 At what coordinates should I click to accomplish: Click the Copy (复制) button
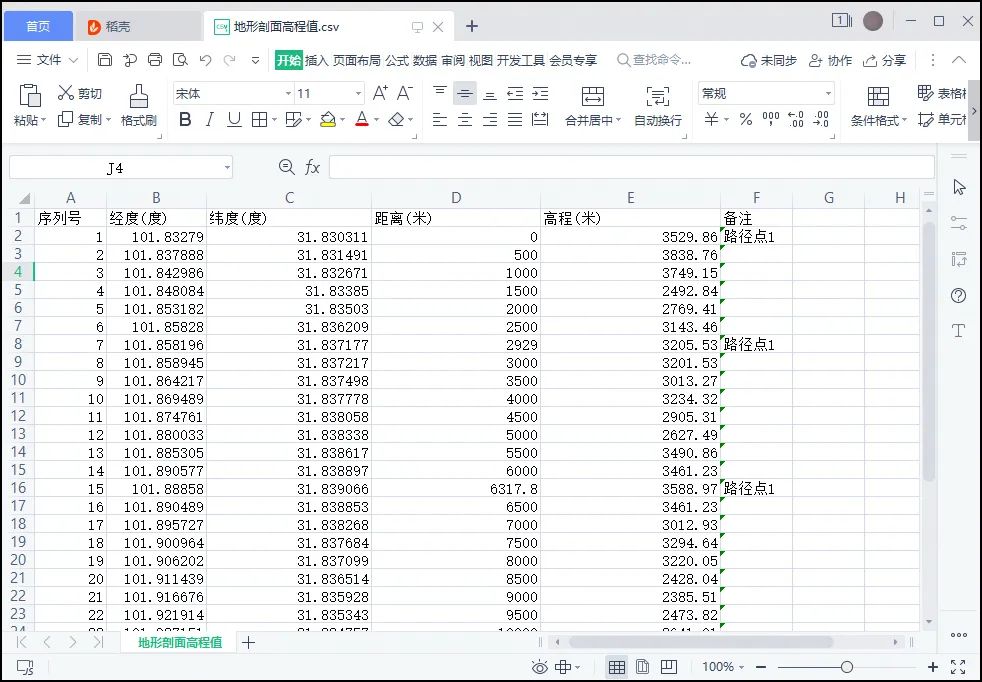84,119
